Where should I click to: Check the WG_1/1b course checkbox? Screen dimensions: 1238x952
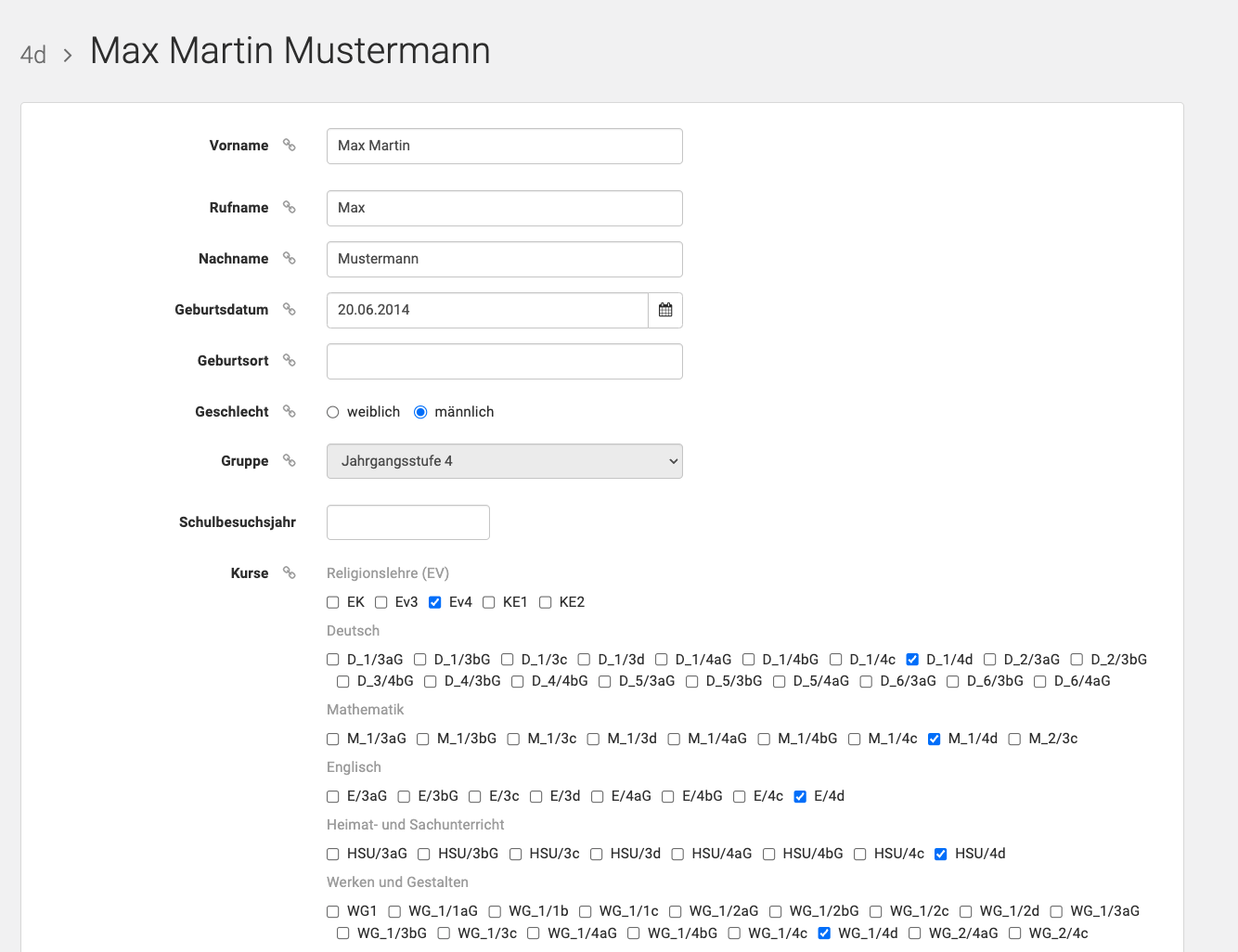(495, 912)
